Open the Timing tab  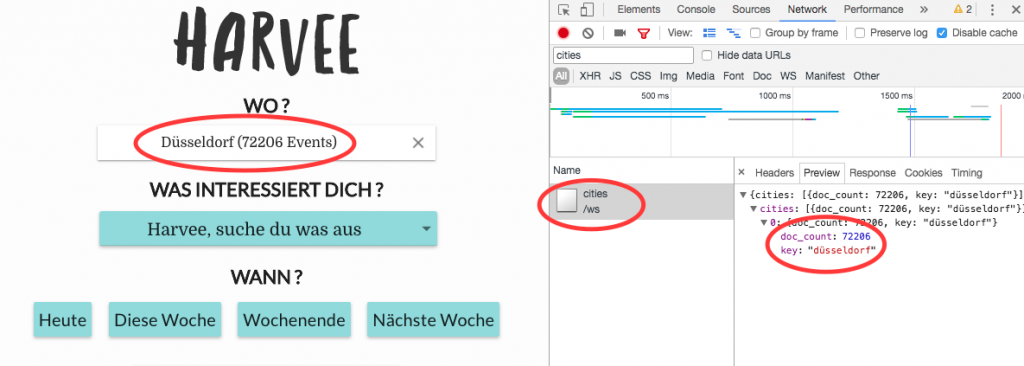(967, 173)
